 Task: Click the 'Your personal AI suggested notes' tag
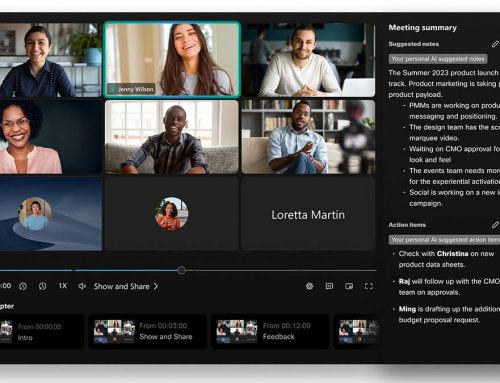click(x=438, y=59)
